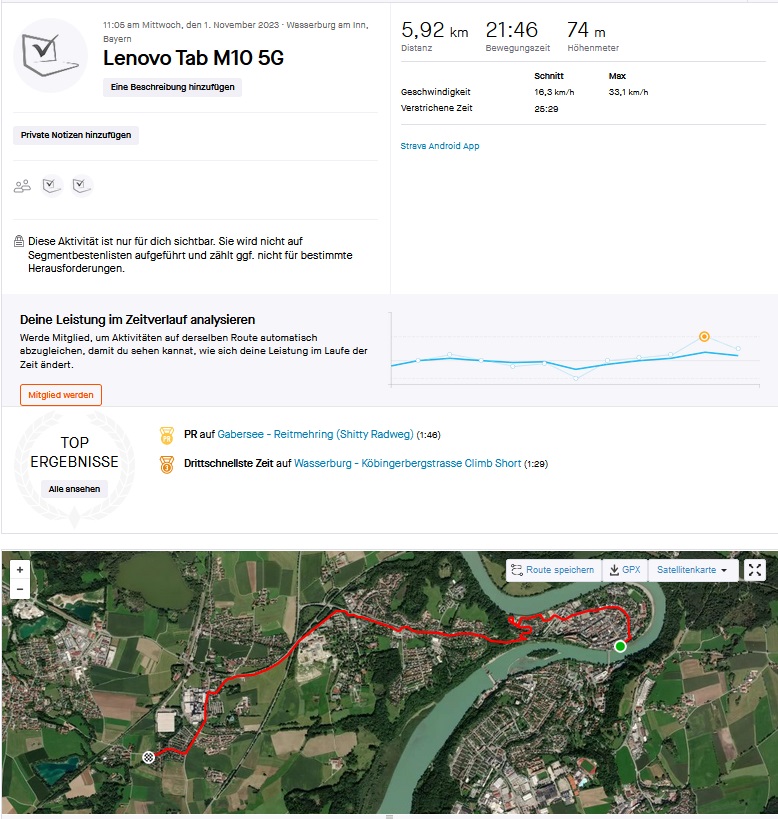
Task: Open Alle ansehen top results
Action: pos(75,489)
